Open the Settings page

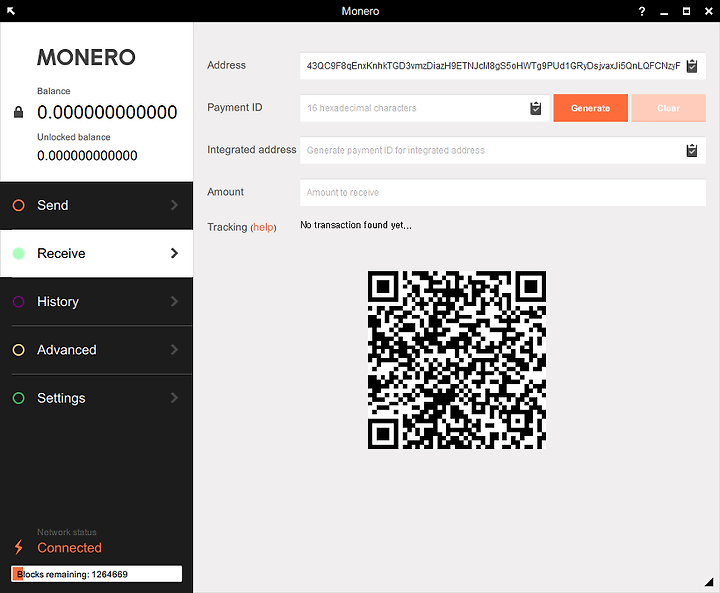pos(96,398)
